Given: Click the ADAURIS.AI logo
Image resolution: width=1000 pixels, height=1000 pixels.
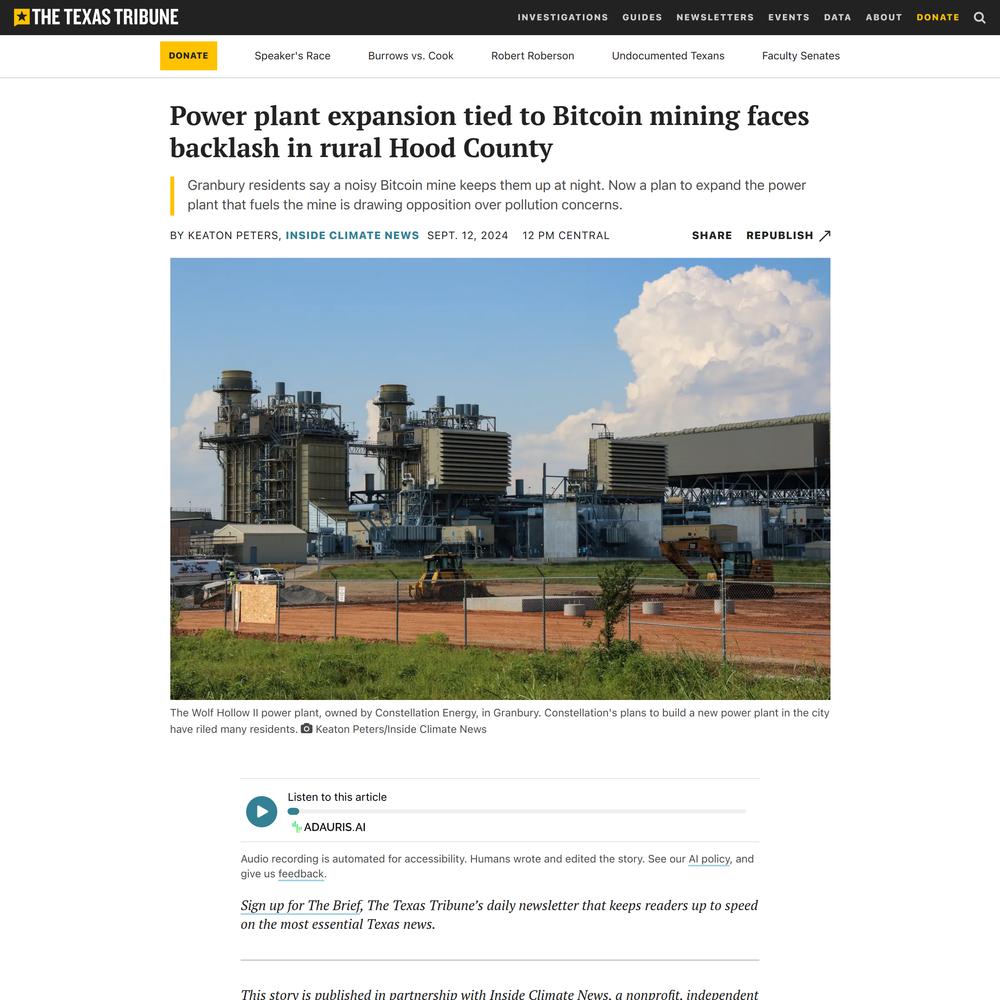Looking at the screenshot, I should [x=328, y=827].
